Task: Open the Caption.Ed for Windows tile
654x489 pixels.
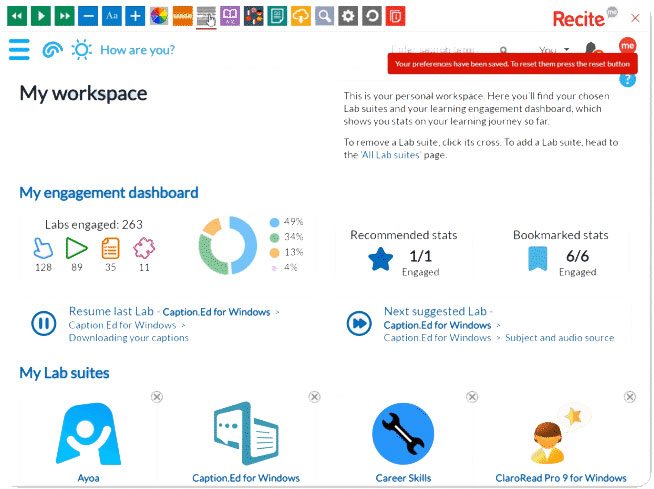Action: [246, 434]
